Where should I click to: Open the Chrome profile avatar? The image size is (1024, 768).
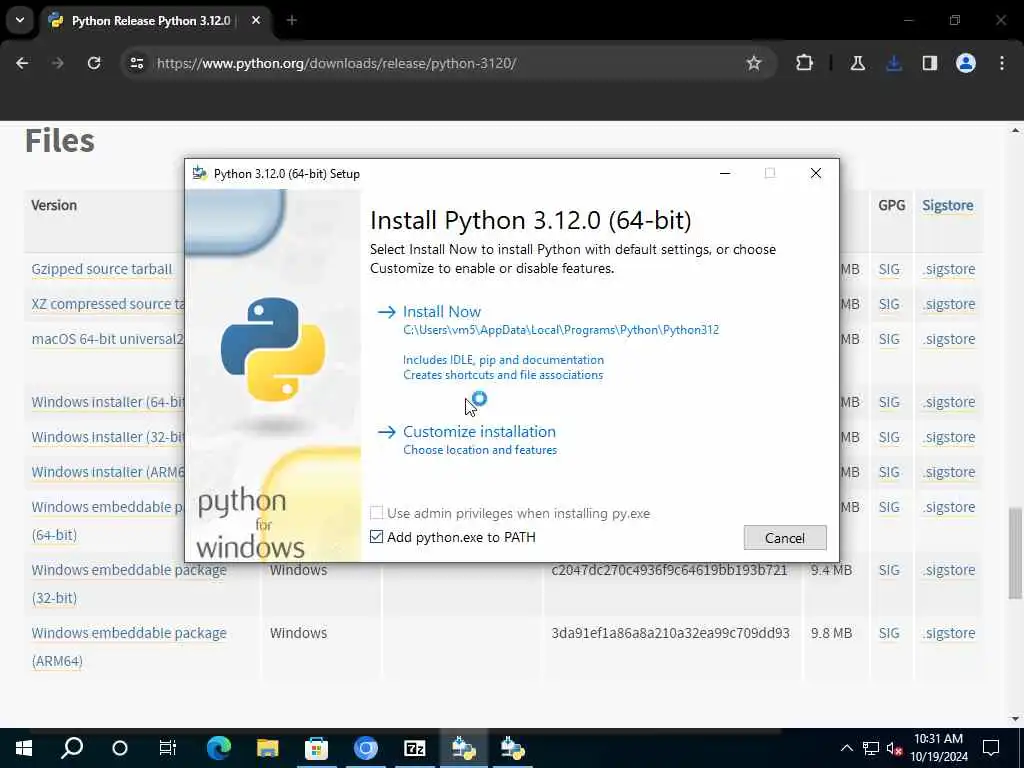[965, 63]
